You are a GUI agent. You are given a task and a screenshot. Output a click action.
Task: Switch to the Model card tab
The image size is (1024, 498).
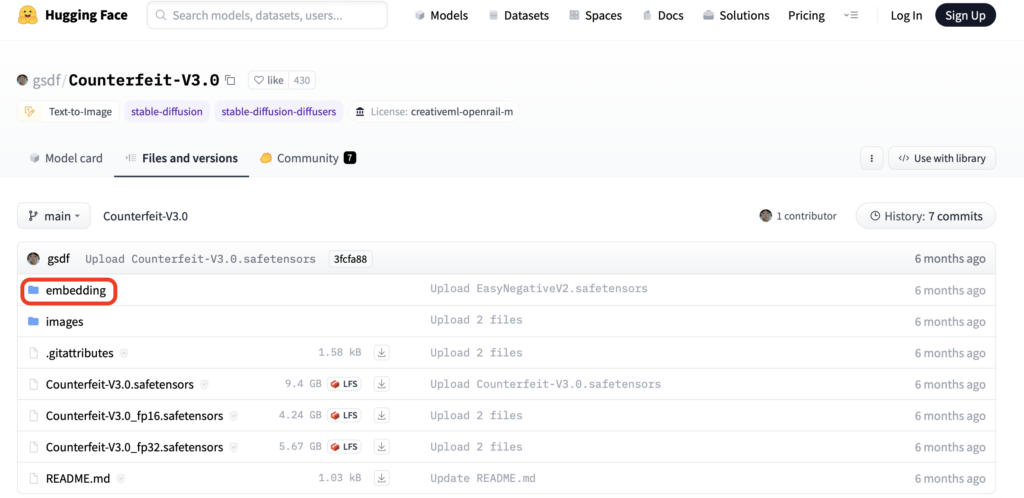66,158
